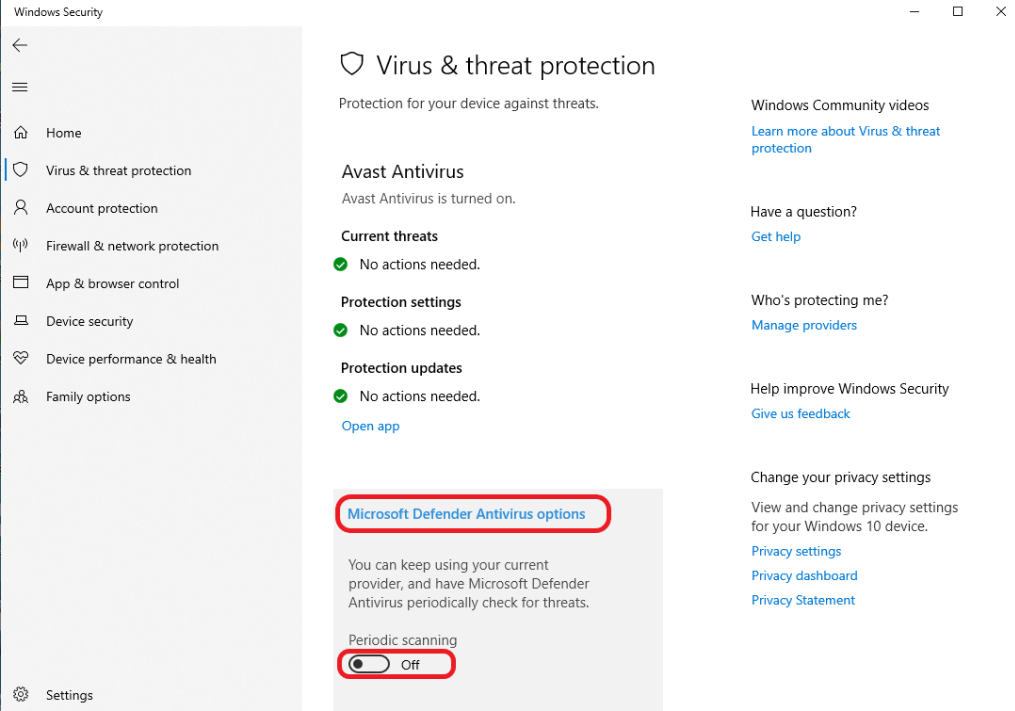Open Settings via the gear icon
The image size is (1015, 711).
click(20, 695)
